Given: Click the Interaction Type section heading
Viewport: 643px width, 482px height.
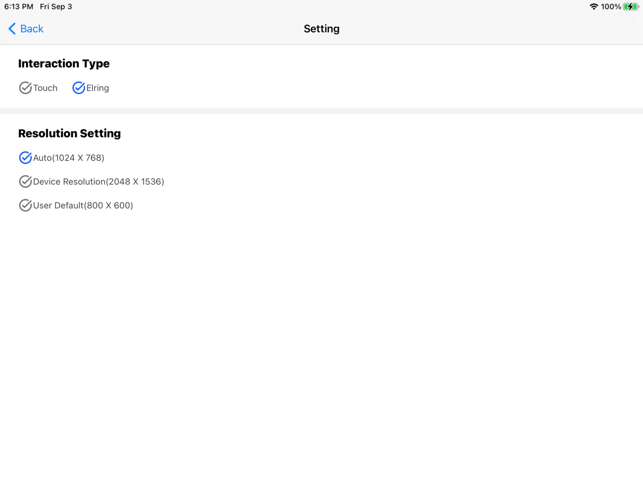Looking at the screenshot, I should click(x=64, y=64).
